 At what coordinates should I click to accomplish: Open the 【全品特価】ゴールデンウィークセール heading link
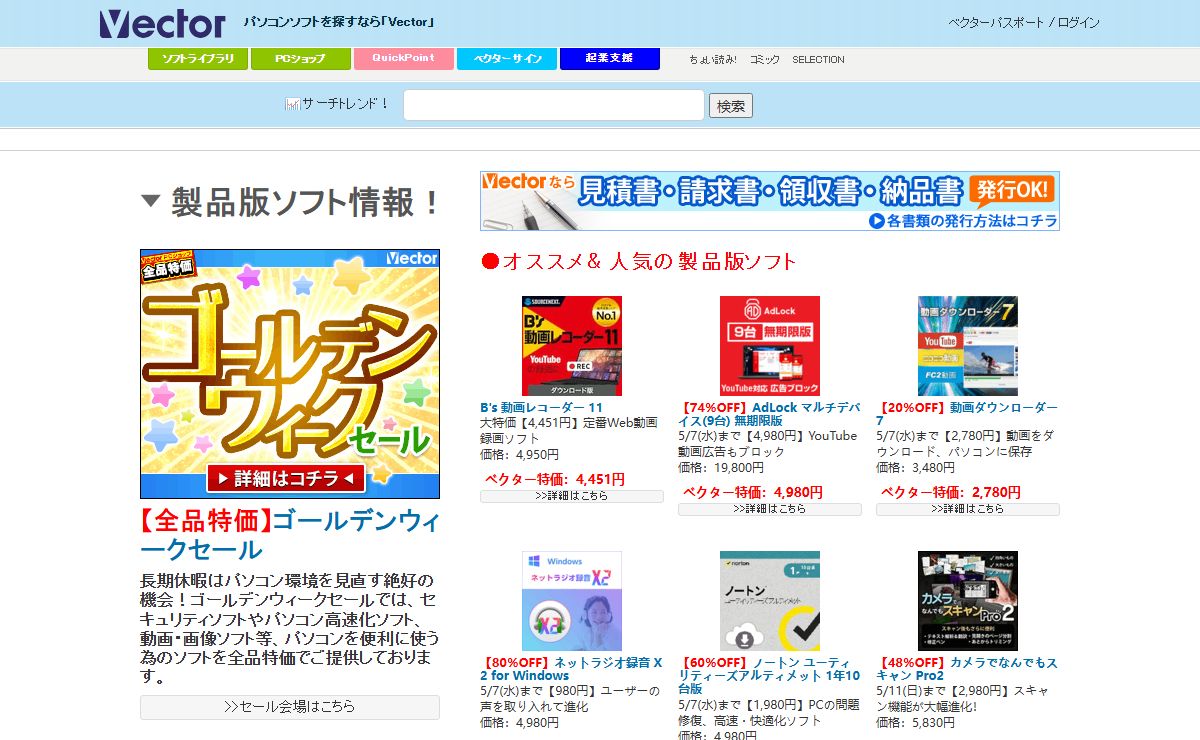290,534
